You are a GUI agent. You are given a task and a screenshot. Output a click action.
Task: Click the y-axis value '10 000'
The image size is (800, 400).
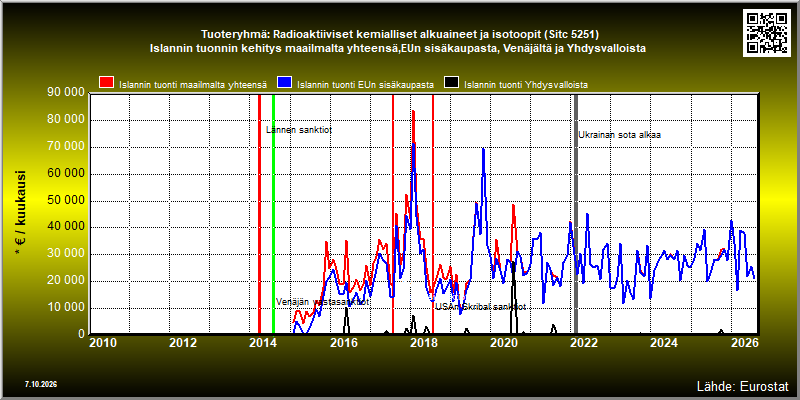(66, 308)
